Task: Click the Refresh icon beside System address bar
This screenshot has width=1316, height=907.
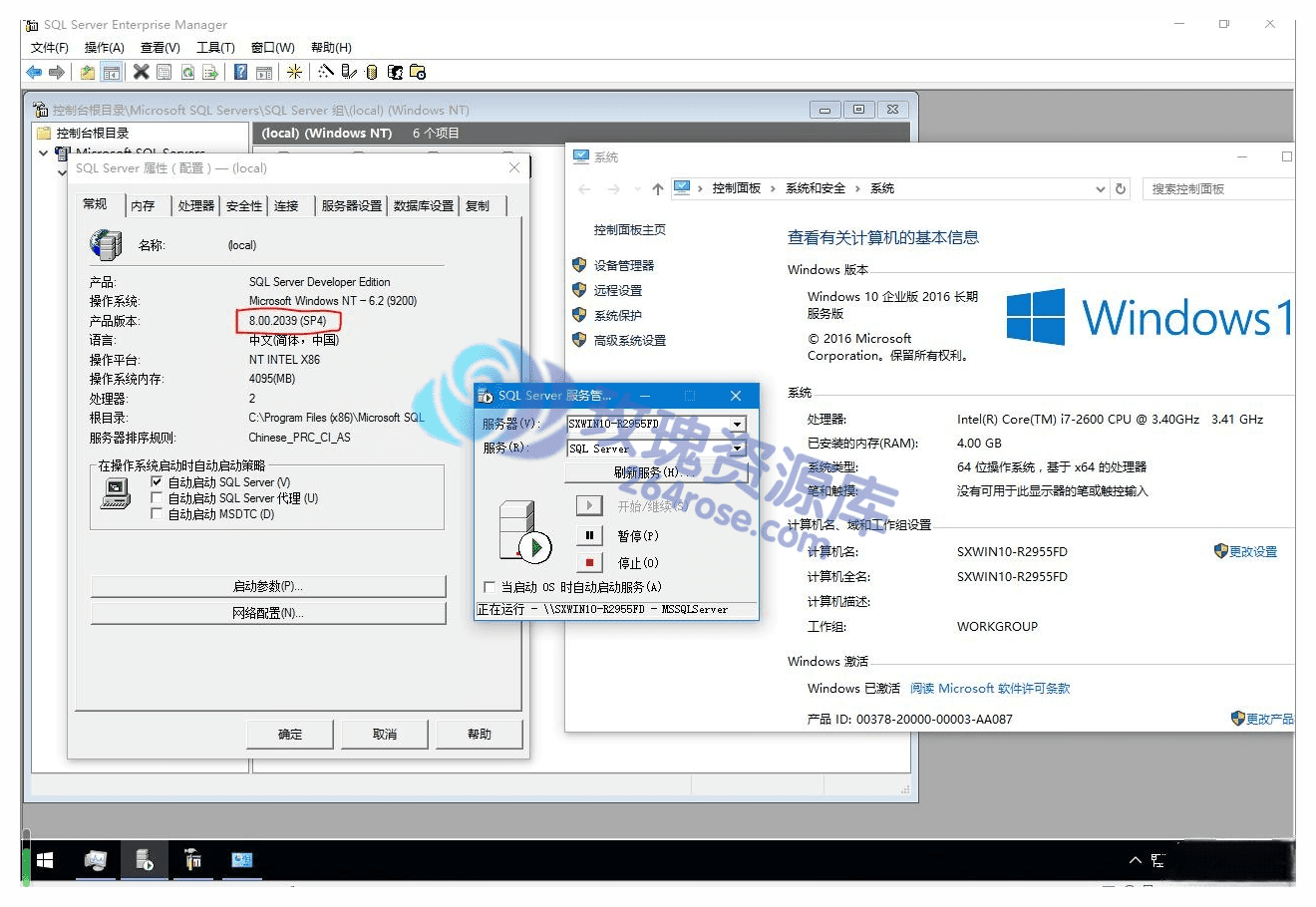Action: (x=1121, y=188)
